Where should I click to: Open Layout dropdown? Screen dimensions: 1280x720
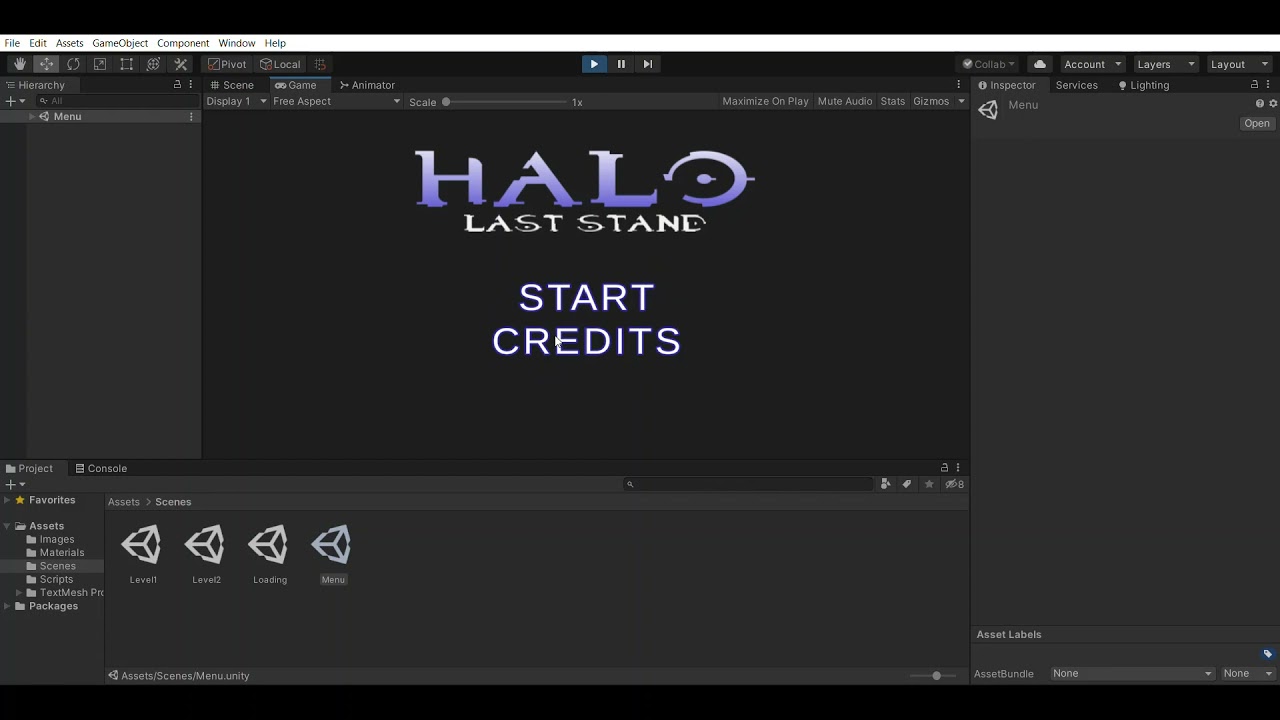pos(1240,64)
